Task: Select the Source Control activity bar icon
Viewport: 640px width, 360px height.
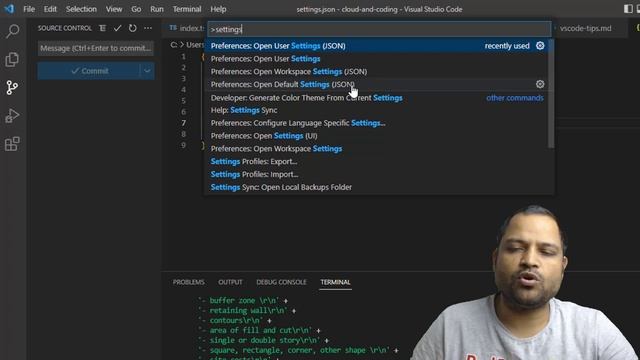Action: pyautogui.click(x=12, y=87)
